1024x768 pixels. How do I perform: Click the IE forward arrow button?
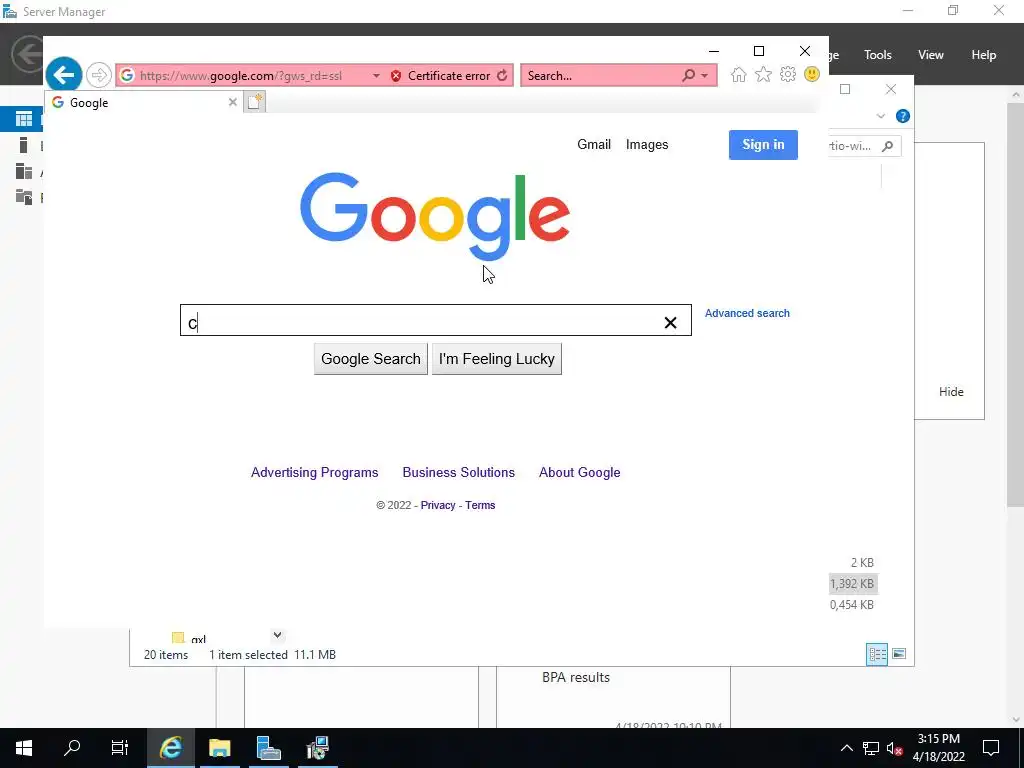click(99, 75)
